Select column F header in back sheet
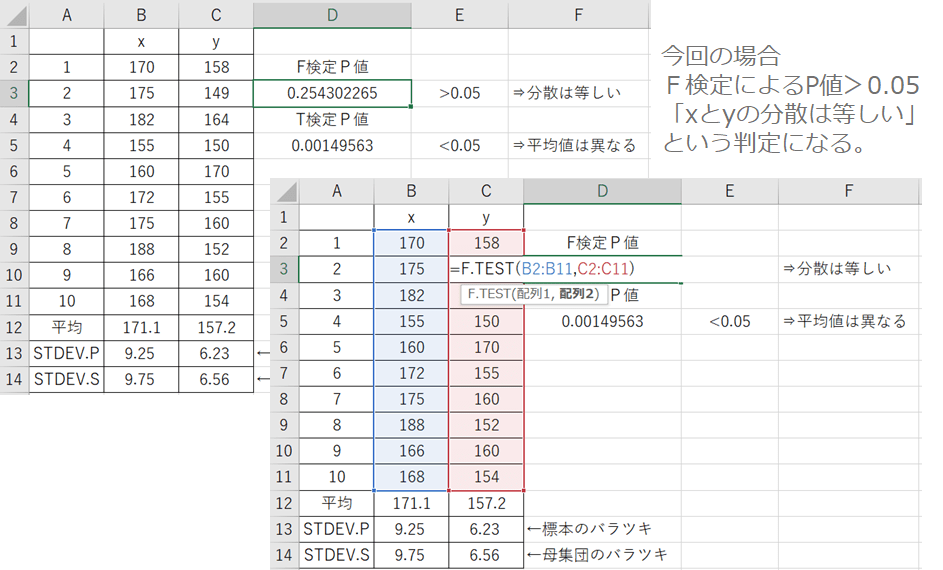This screenshot has height=570, width=943. 579,15
